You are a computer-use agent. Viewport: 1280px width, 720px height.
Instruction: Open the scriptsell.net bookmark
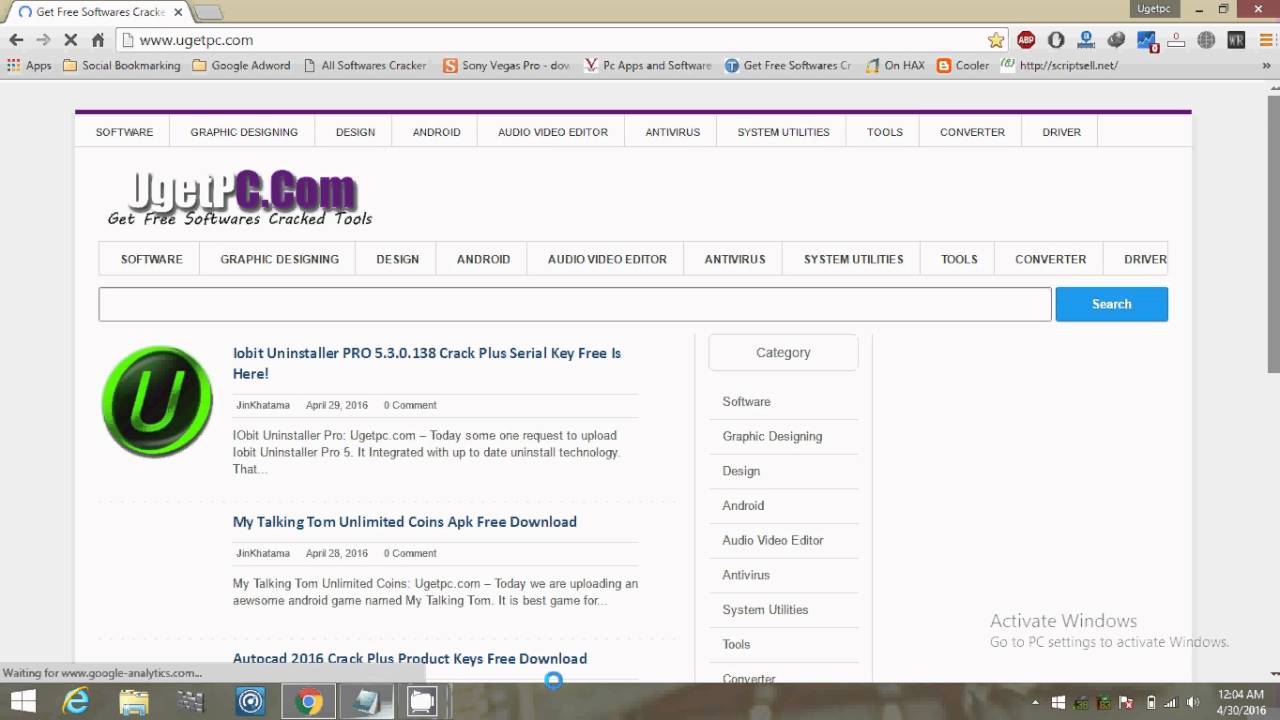click(x=1060, y=65)
